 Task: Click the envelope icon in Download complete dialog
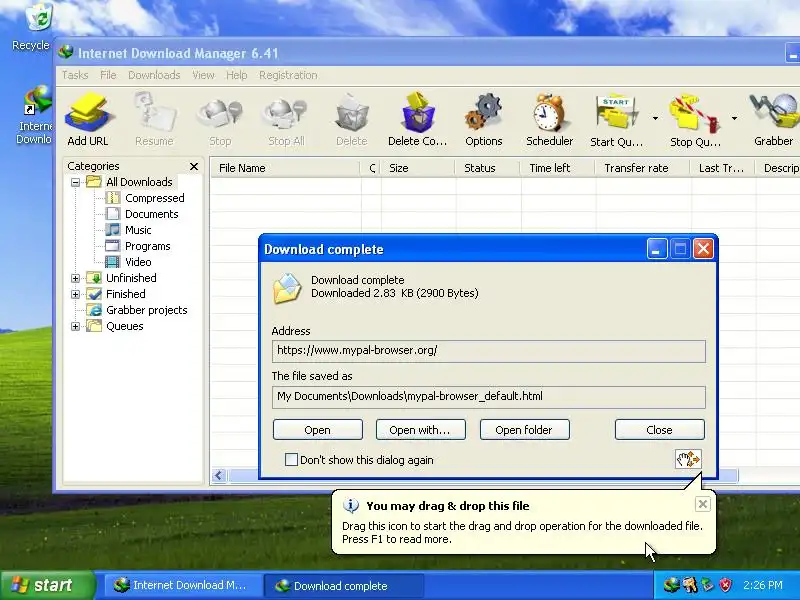click(287, 288)
